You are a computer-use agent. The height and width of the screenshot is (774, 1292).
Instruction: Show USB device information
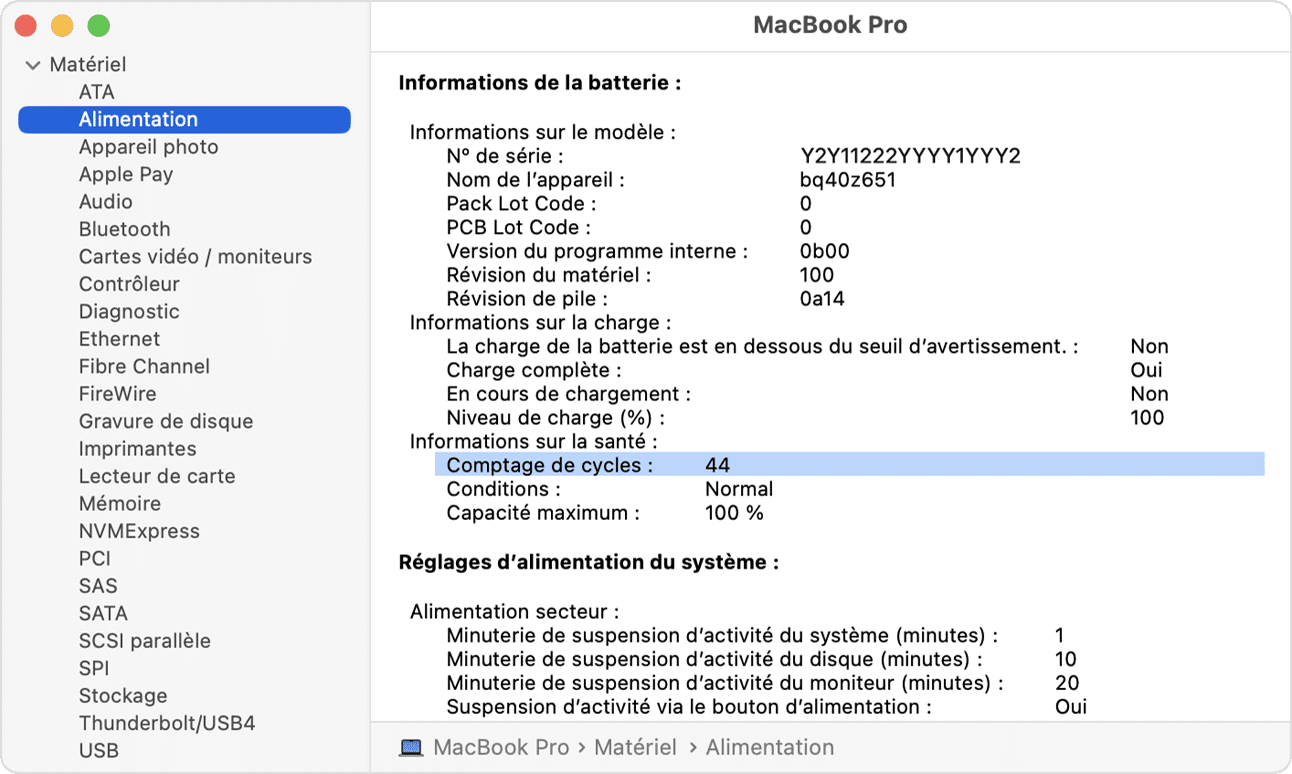(x=99, y=750)
